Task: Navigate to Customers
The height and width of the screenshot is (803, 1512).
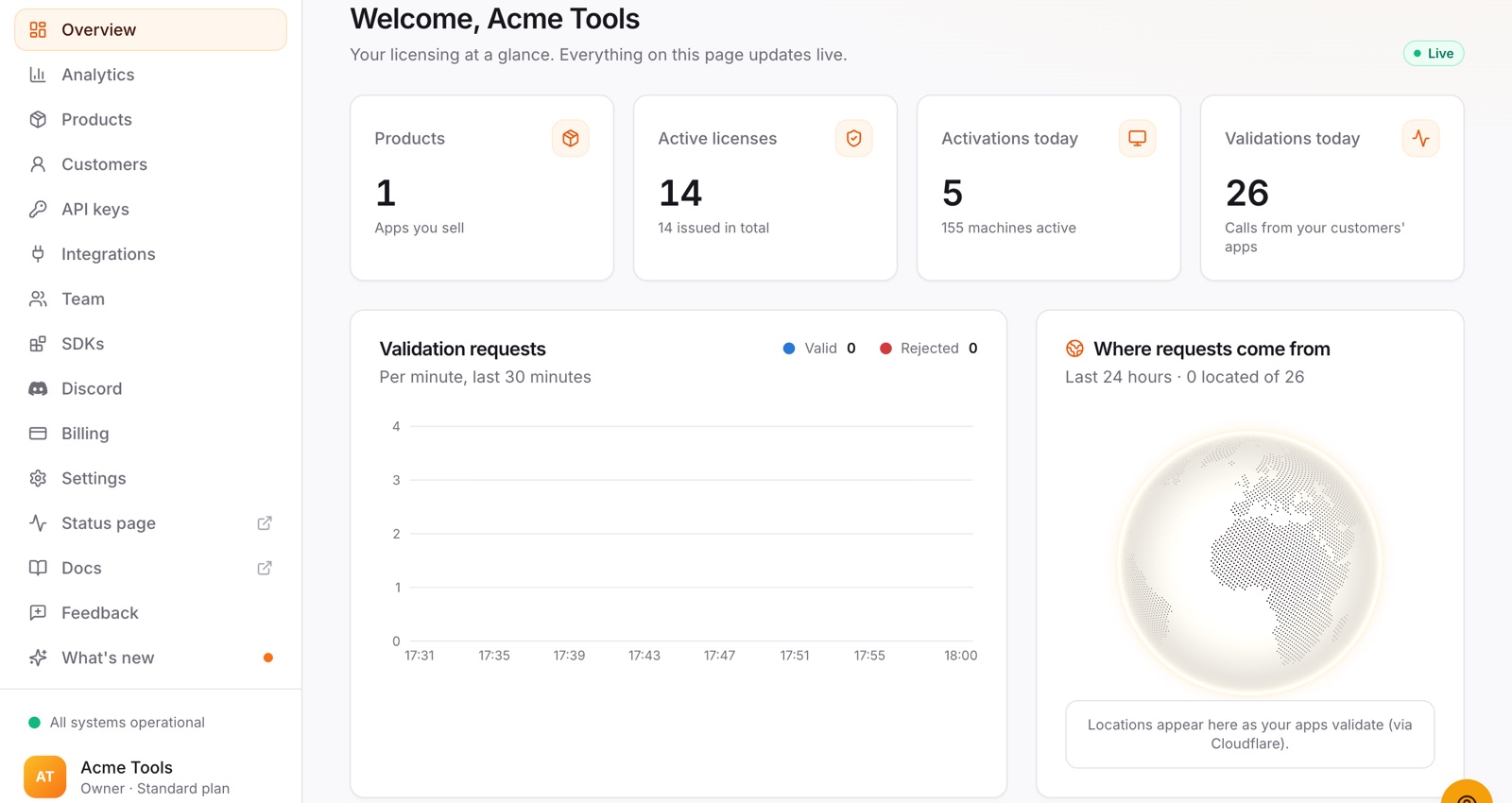Action: (x=150, y=164)
